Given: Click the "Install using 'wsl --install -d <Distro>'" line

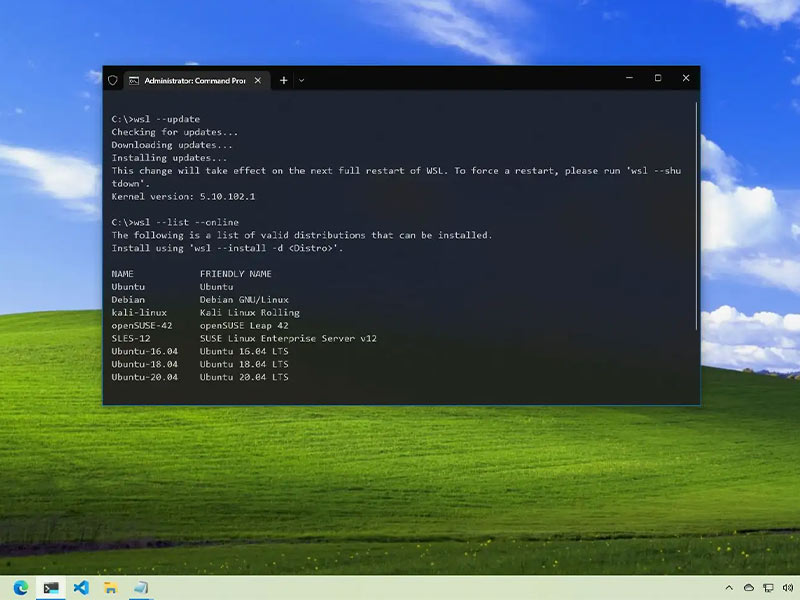Looking at the screenshot, I should click(227, 248).
